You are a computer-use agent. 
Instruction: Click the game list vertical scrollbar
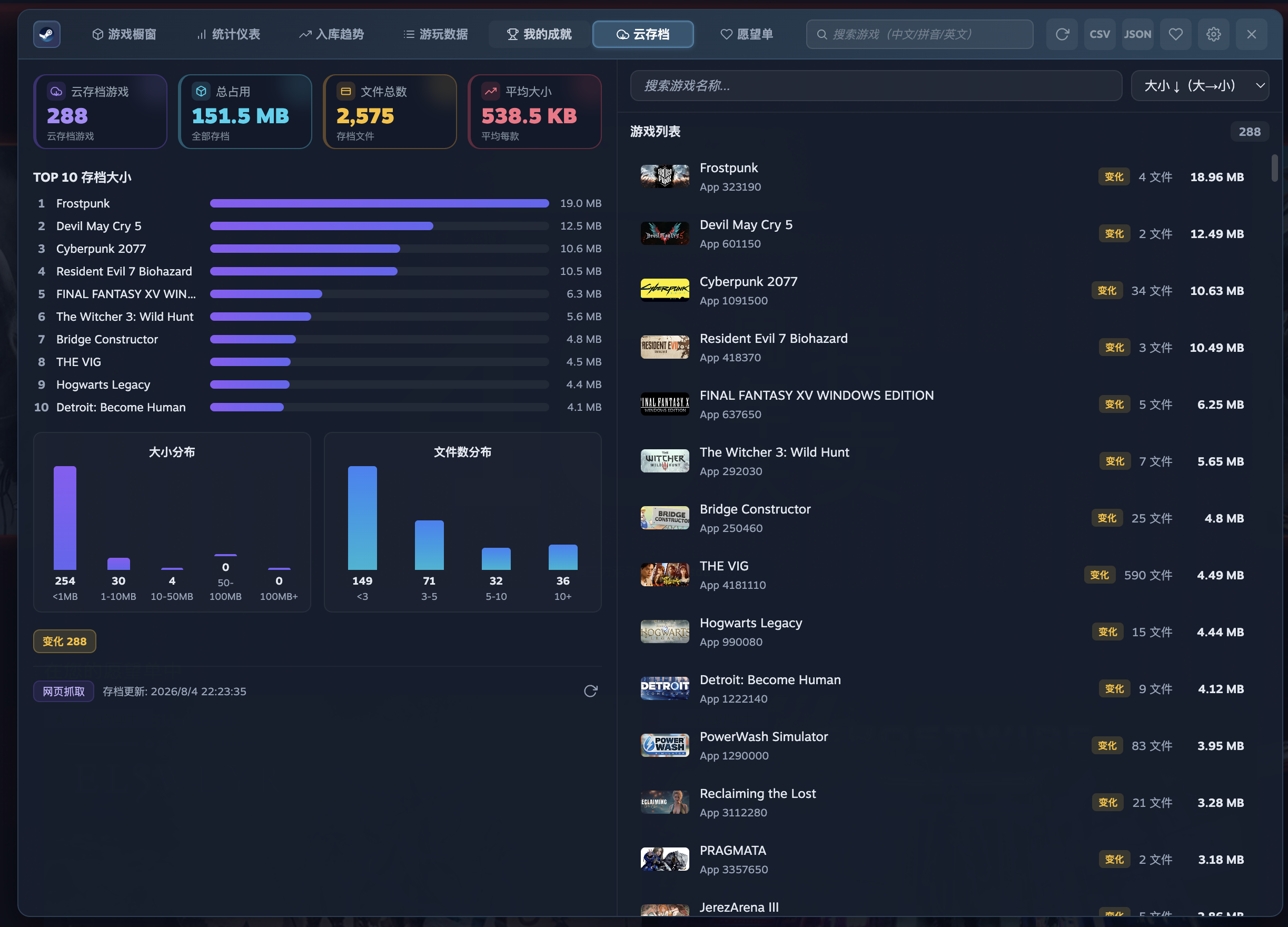[1274, 168]
